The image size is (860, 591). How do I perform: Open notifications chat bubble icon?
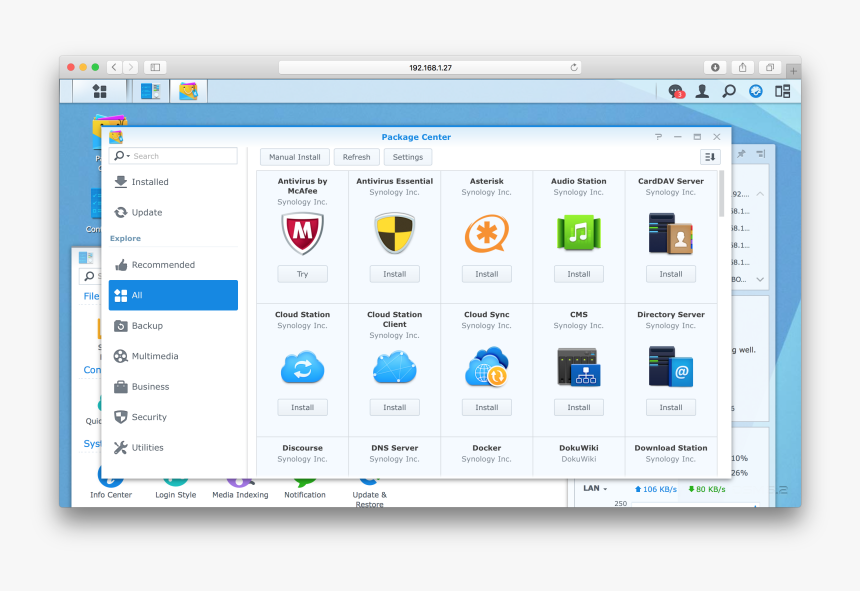point(676,91)
